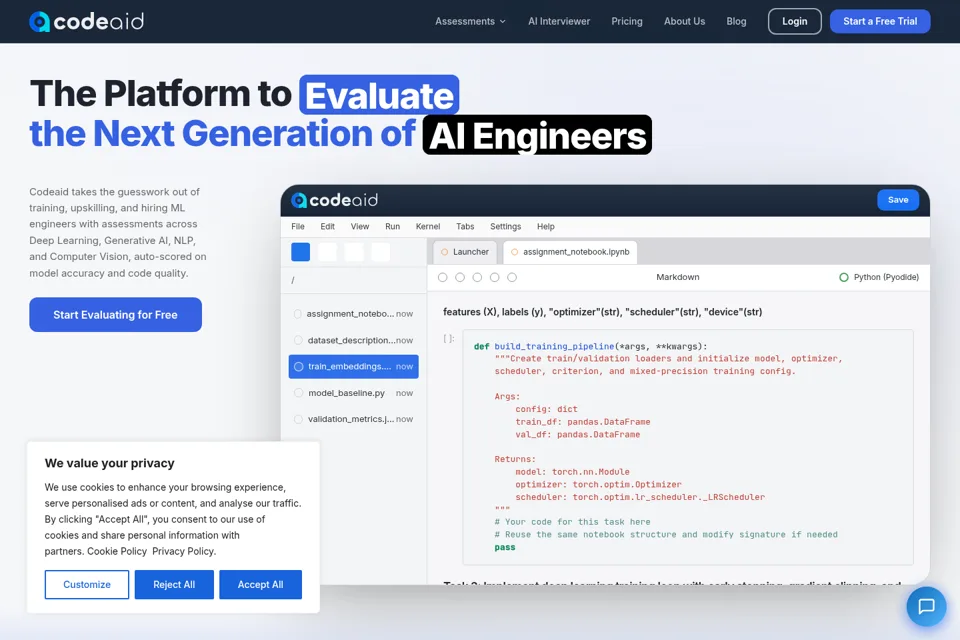Open the Run menu in the notebook

point(392,227)
